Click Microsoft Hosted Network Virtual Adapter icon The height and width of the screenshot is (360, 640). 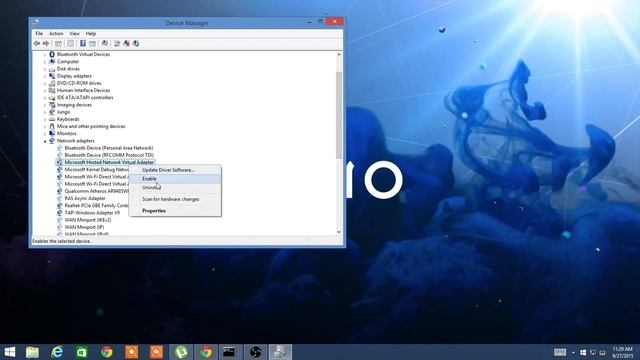click(60, 162)
